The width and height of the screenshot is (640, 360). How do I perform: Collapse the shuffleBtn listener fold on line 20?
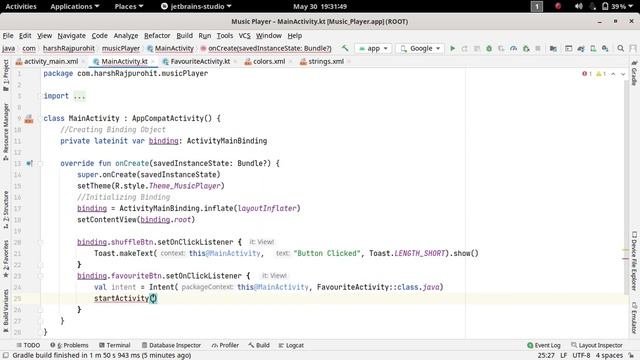click(40, 242)
